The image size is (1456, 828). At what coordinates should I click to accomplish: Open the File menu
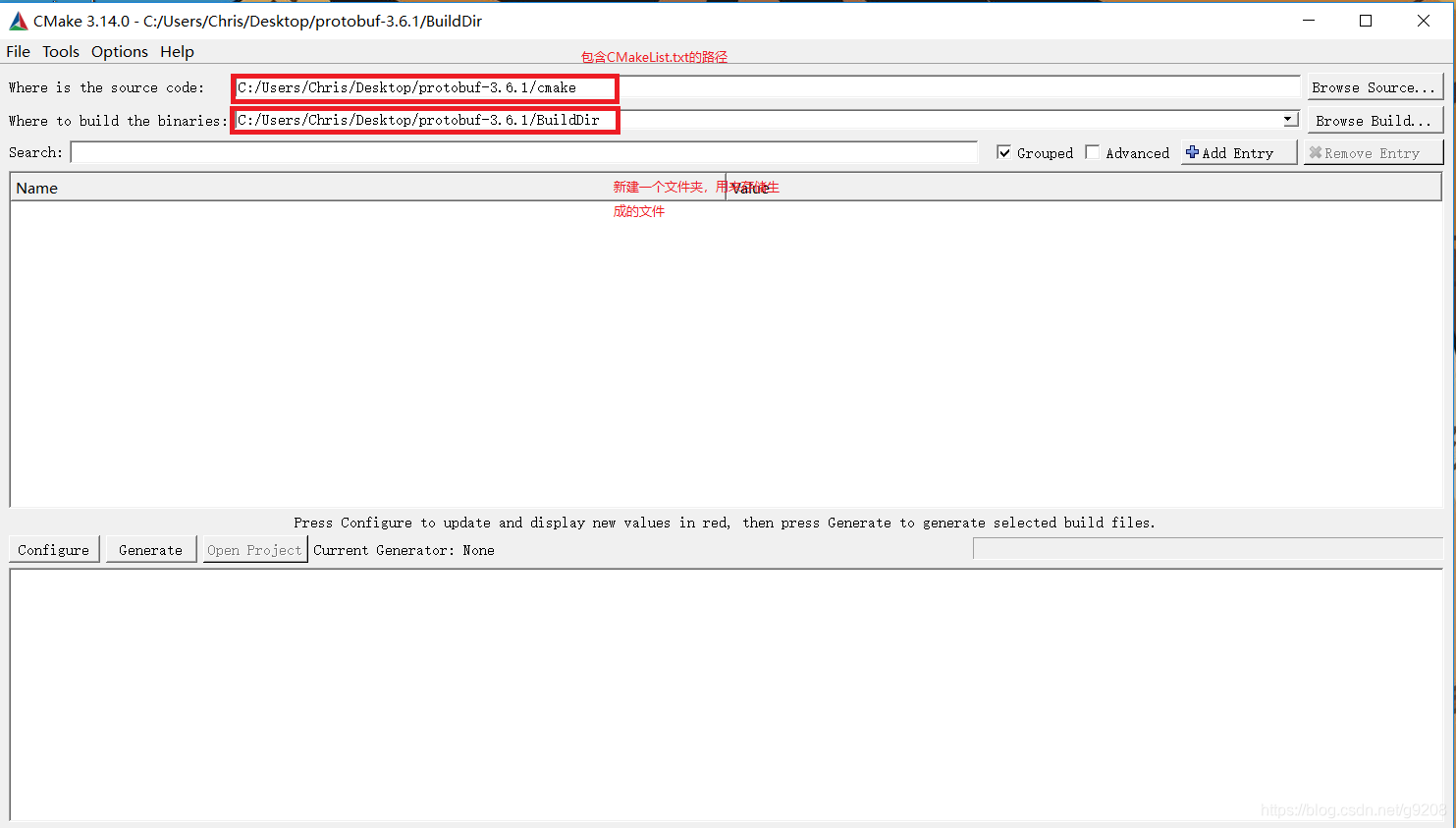[19, 52]
